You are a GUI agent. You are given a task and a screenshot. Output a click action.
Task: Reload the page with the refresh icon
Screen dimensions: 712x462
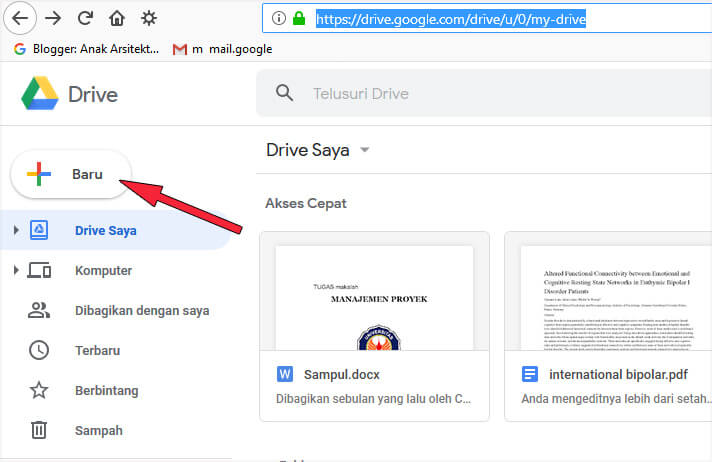85,18
